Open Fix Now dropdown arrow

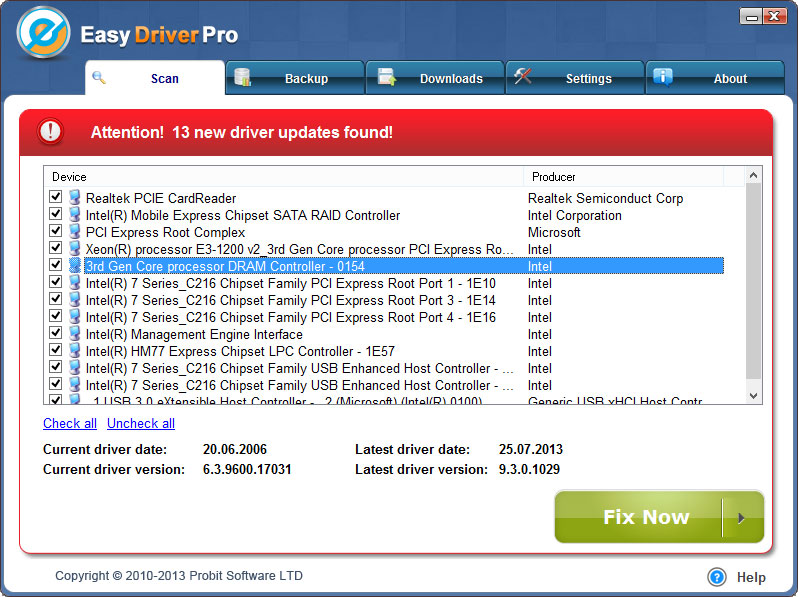point(743,518)
